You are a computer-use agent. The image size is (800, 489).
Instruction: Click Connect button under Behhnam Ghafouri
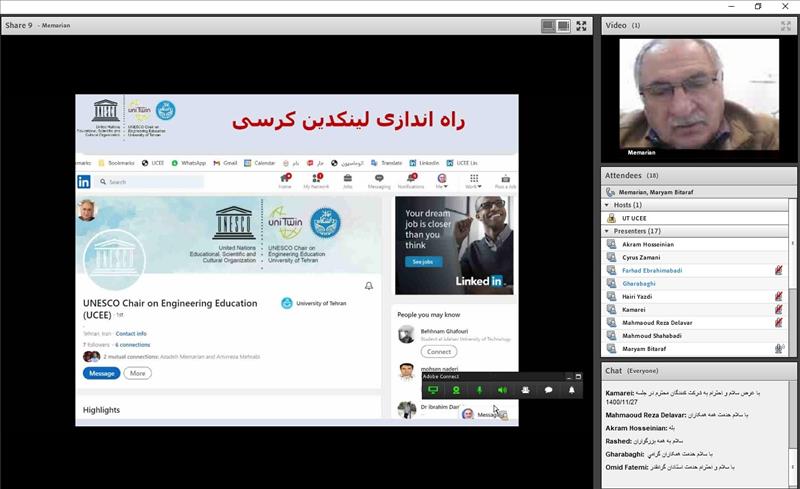[x=439, y=352]
